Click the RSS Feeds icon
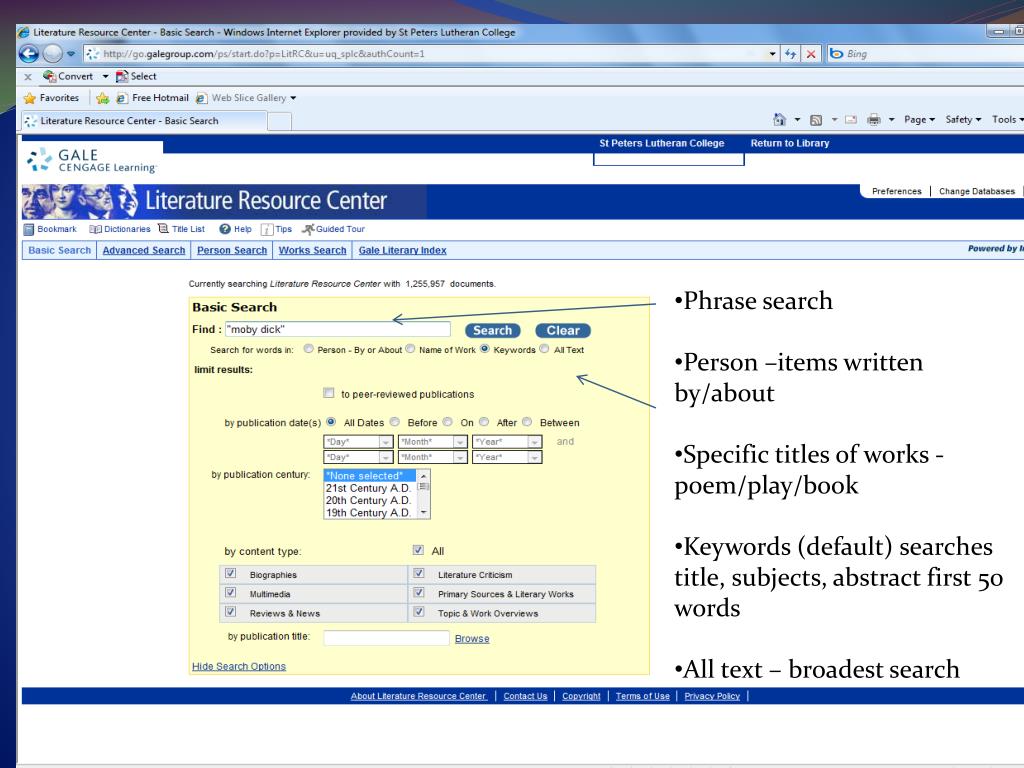Viewport: 1024px width, 768px height. [816, 120]
